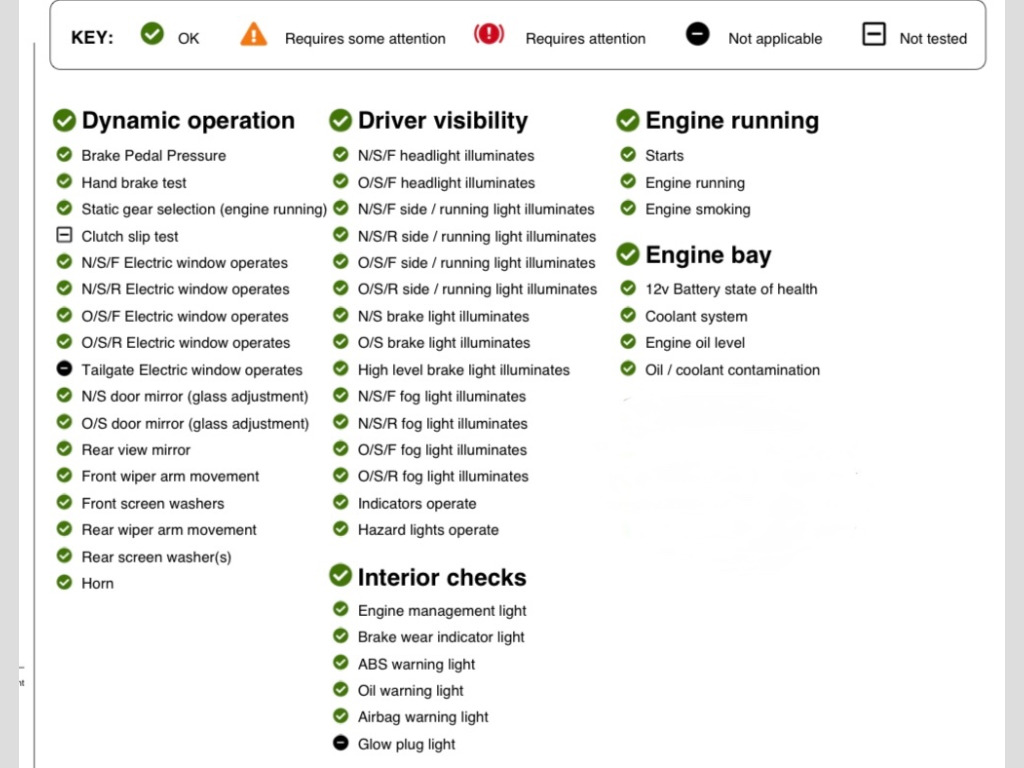Select the Interior checks section heading

click(x=441, y=577)
